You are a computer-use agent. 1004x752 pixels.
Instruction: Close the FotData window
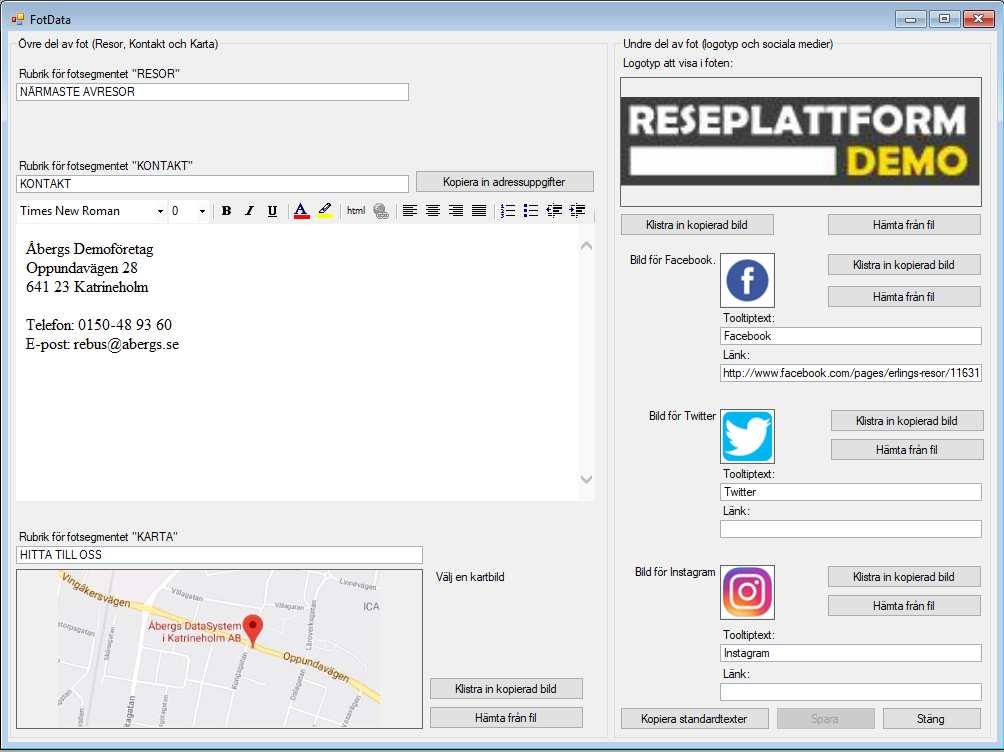pyautogui.click(x=978, y=19)
